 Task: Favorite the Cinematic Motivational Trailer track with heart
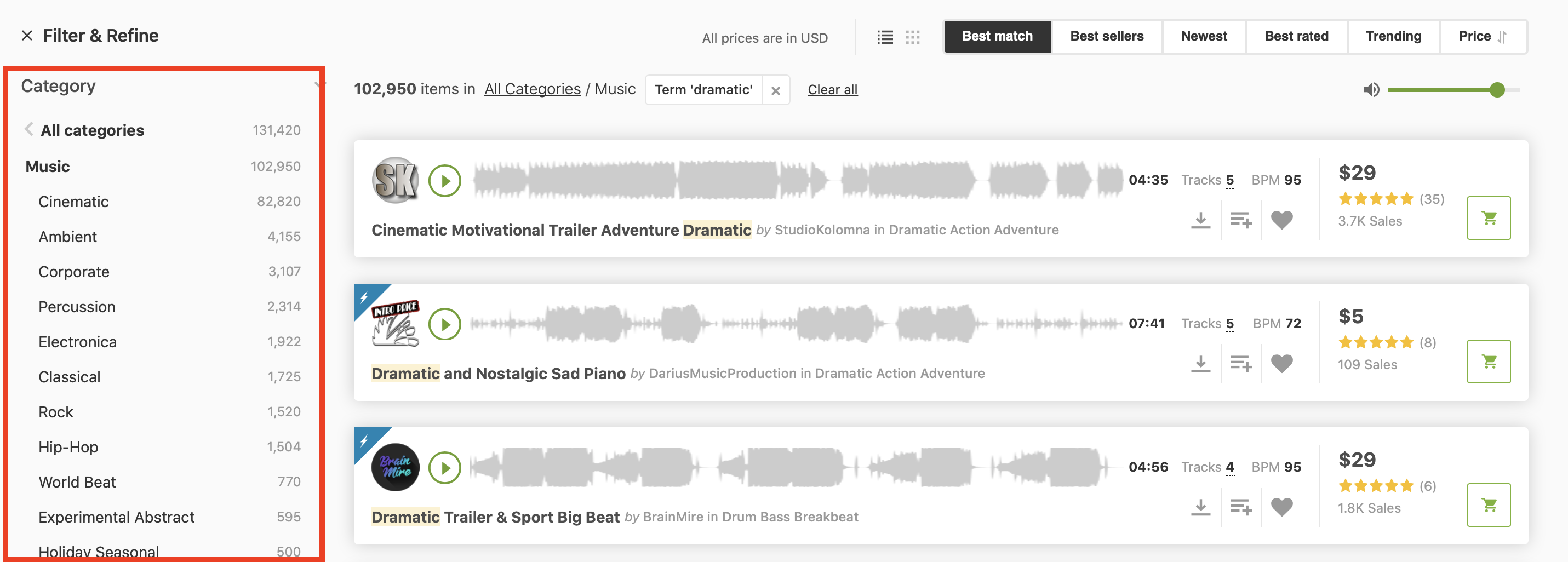click(x=1281, y=220)
